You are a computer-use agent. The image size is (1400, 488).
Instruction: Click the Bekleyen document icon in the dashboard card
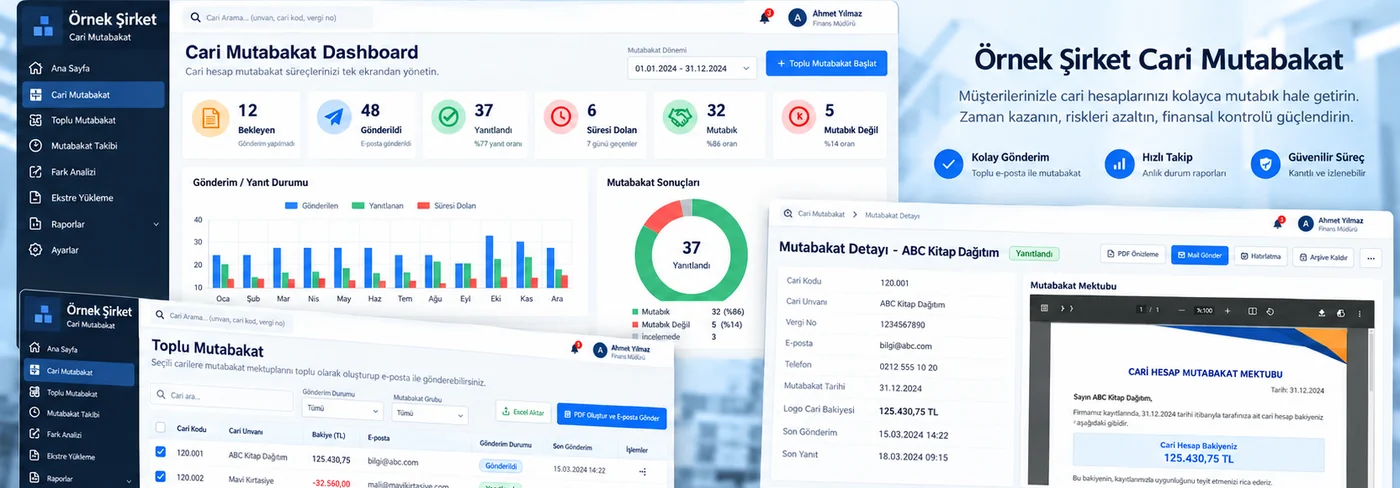point(211,117)
